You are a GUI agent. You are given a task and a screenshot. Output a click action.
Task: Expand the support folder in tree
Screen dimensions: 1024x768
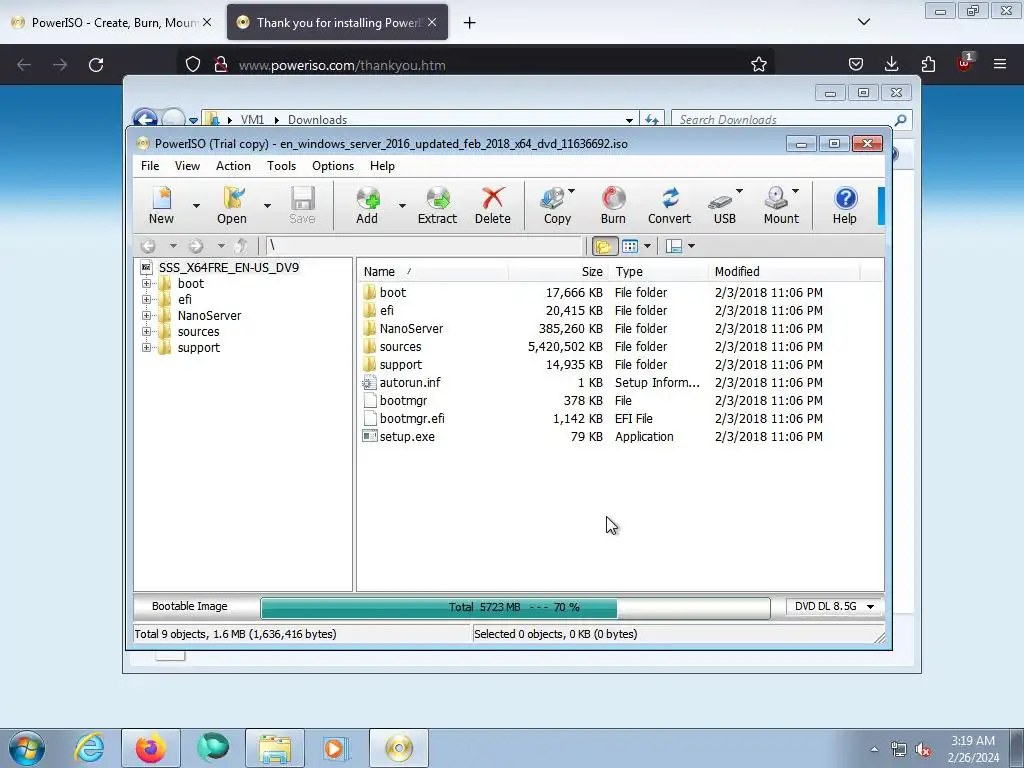[x=146, y=347]
